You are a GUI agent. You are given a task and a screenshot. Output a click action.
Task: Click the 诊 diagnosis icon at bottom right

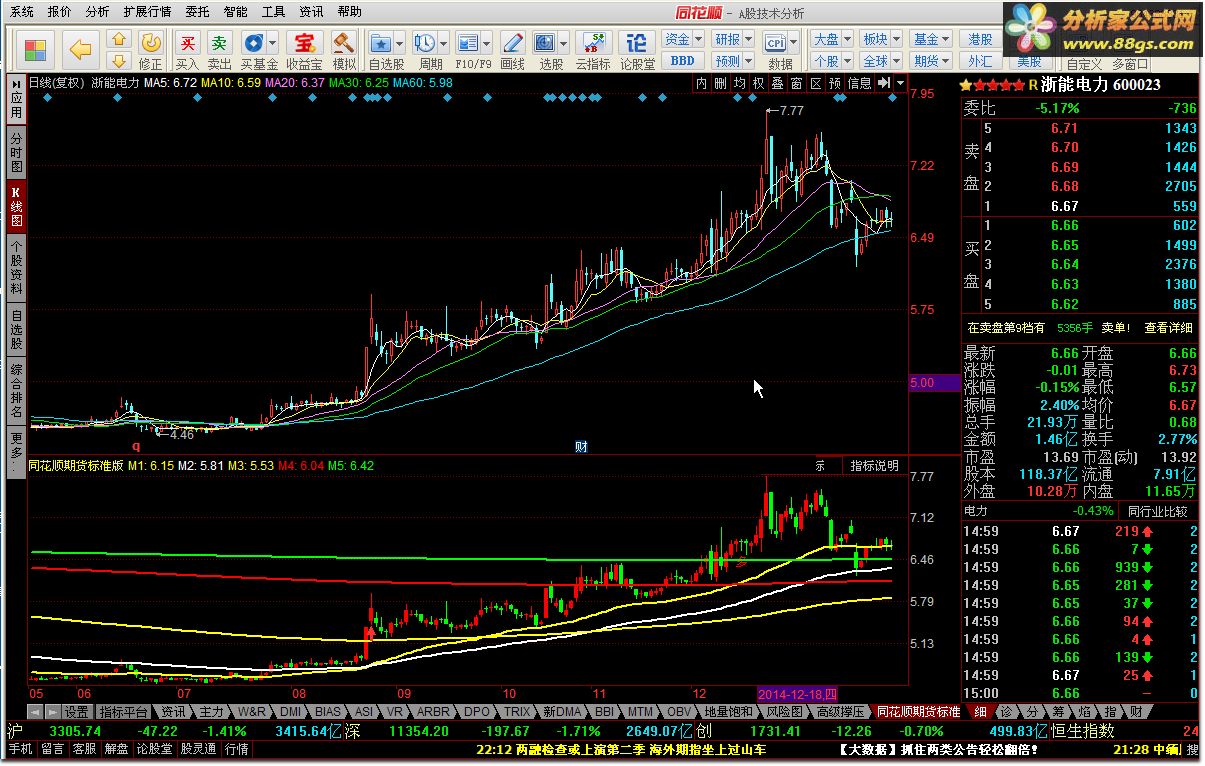1004,712
